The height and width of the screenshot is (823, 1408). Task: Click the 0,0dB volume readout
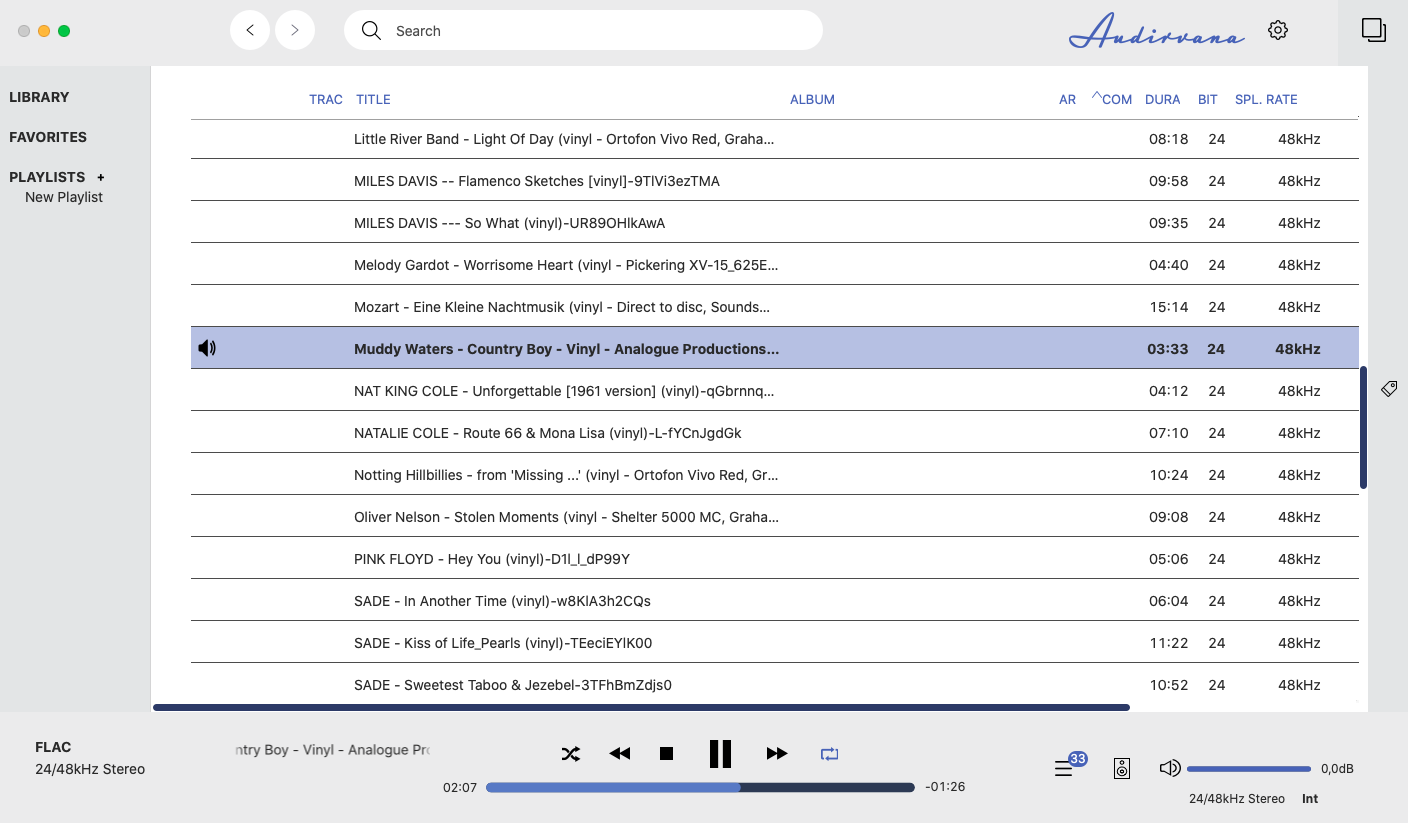coord(1337,769)
